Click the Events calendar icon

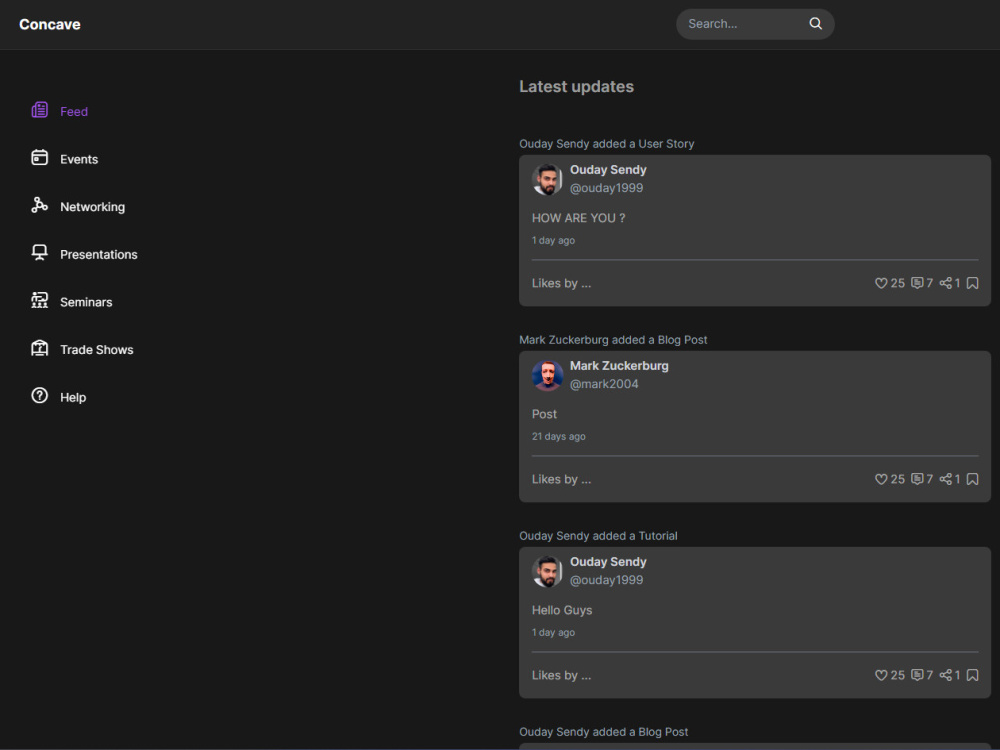tap(40, 157)
